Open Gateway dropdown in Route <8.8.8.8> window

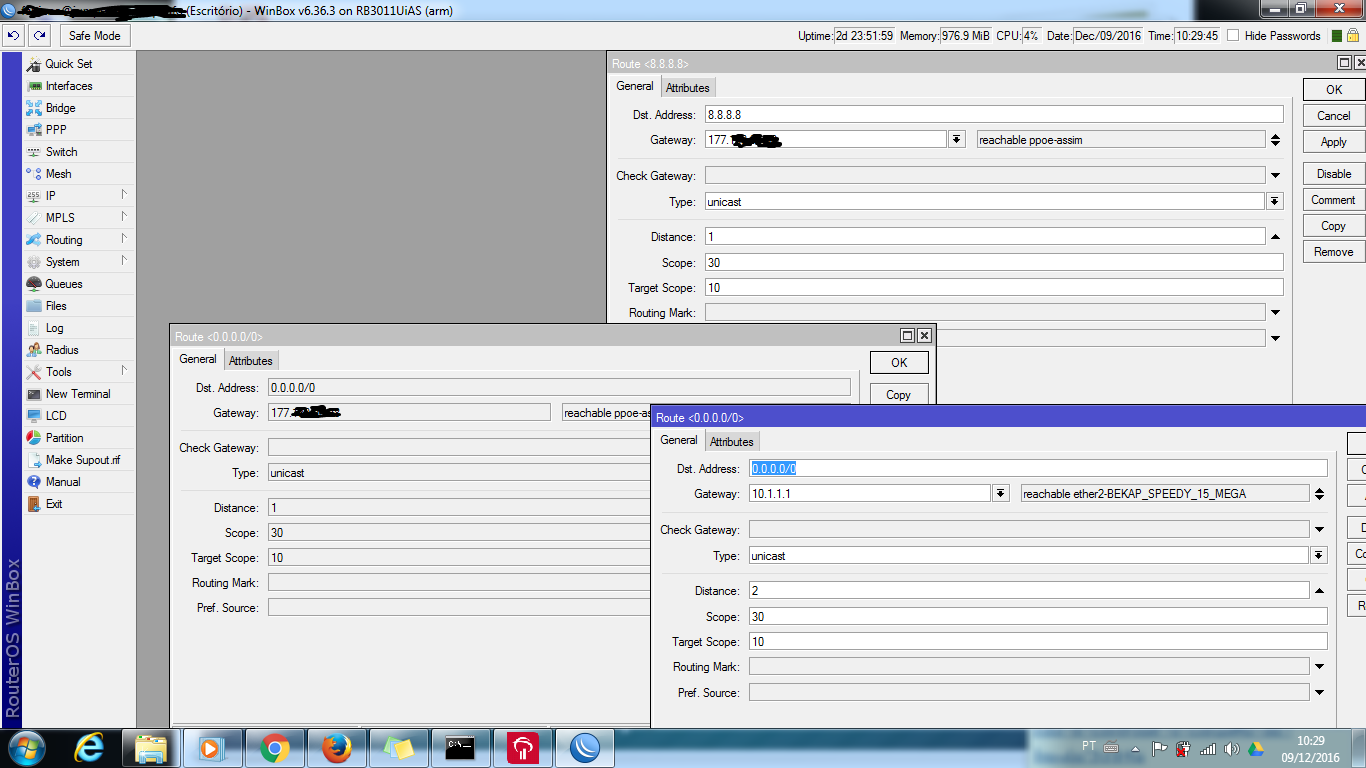click(957, 140)
